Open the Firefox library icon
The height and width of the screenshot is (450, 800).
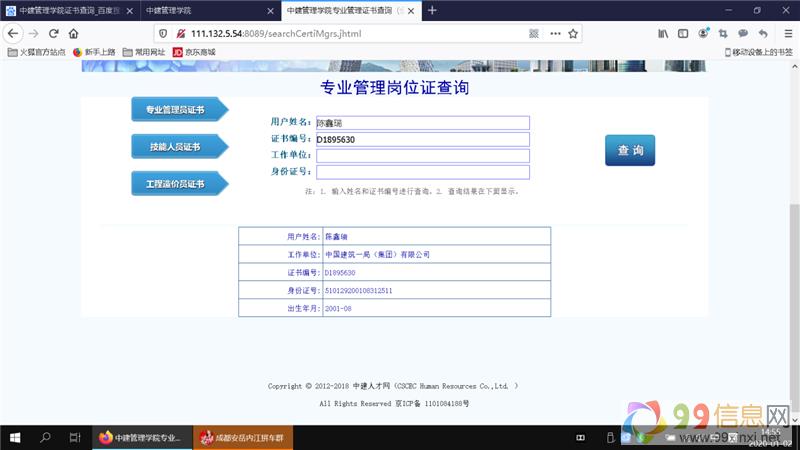pos(663,33)
